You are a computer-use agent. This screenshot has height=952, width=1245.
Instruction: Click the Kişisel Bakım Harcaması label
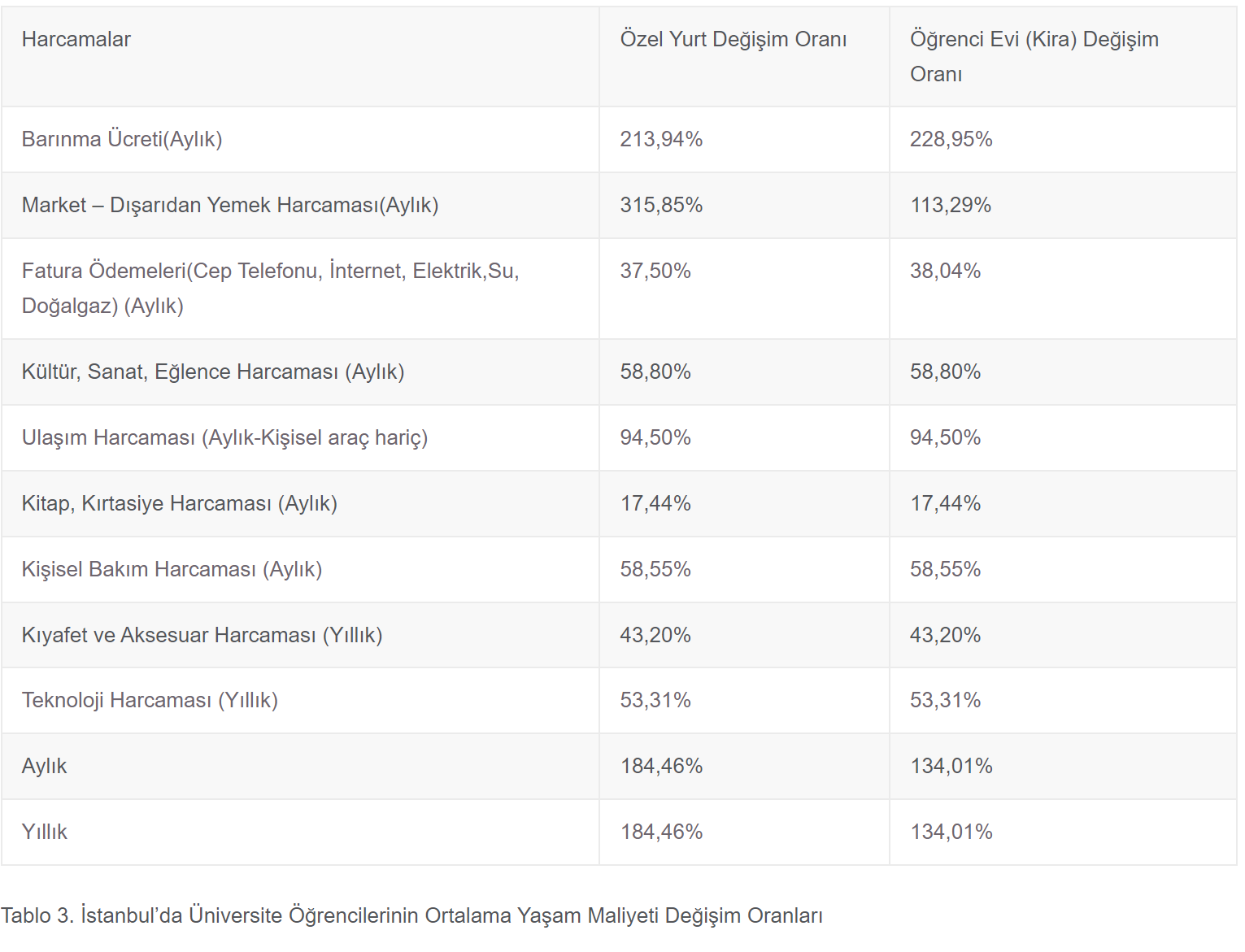(172, 569)
